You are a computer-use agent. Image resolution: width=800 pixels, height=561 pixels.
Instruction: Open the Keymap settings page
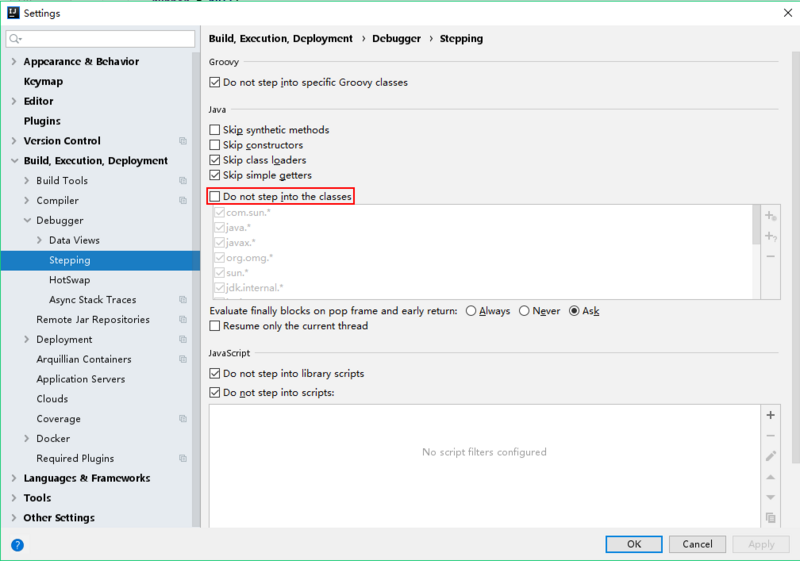pos(43,81)
